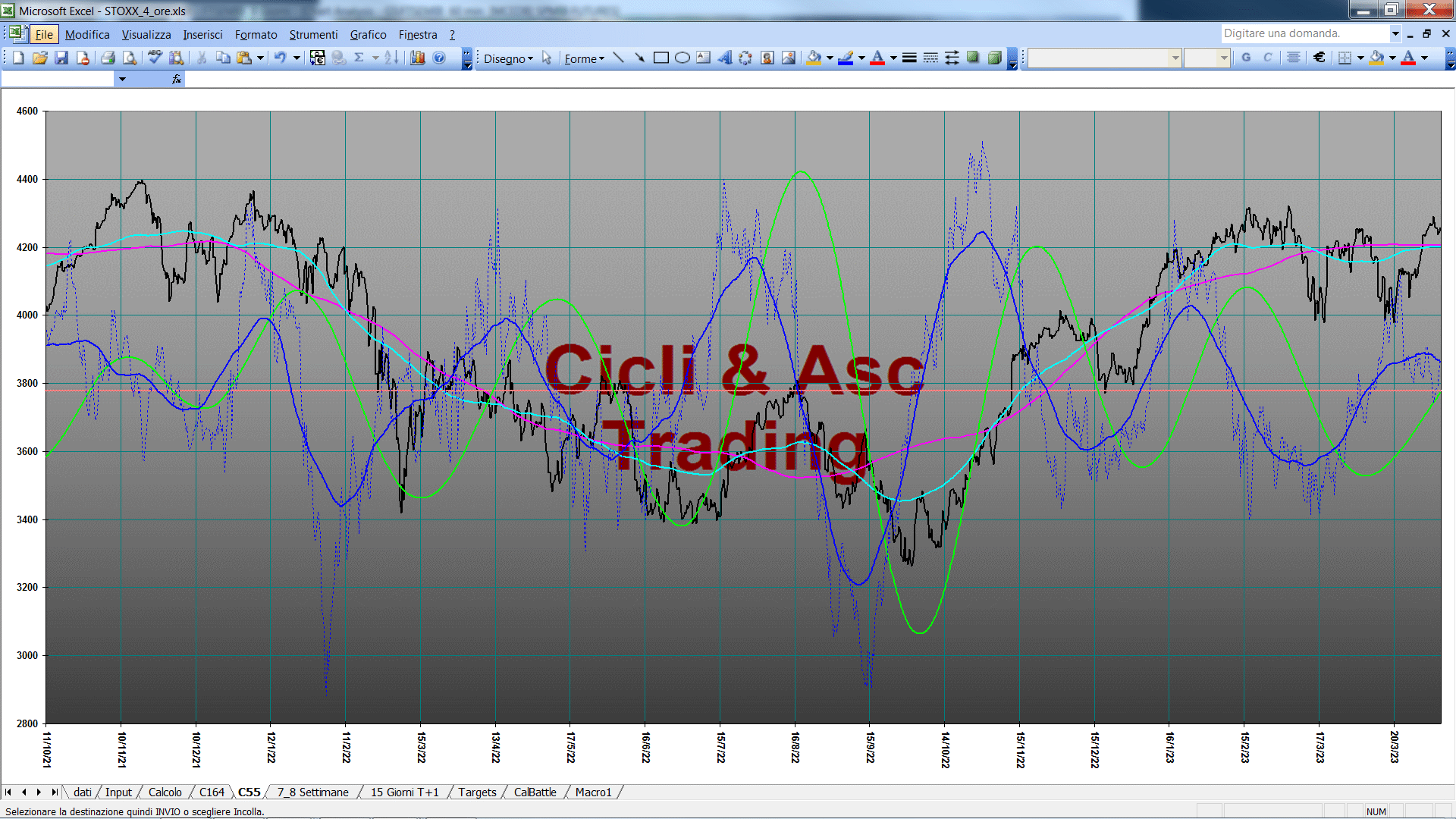The image size is (1456, 819).
Task: Switch to the Macro1 sheet tab
Action: coord(593,792)
